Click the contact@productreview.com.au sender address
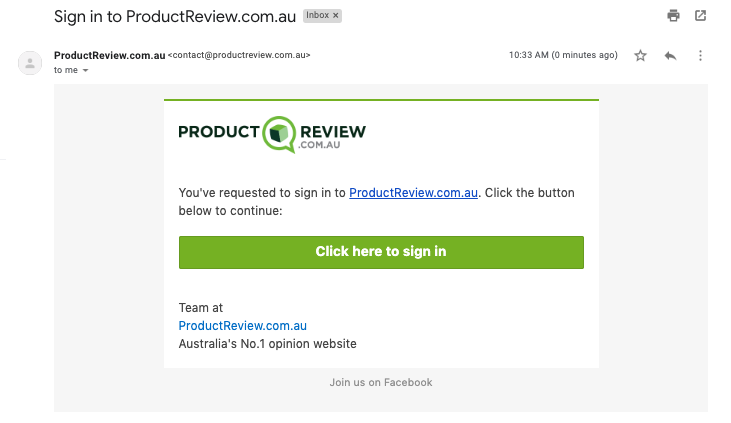The image size is (731, 423). [239, 55]
